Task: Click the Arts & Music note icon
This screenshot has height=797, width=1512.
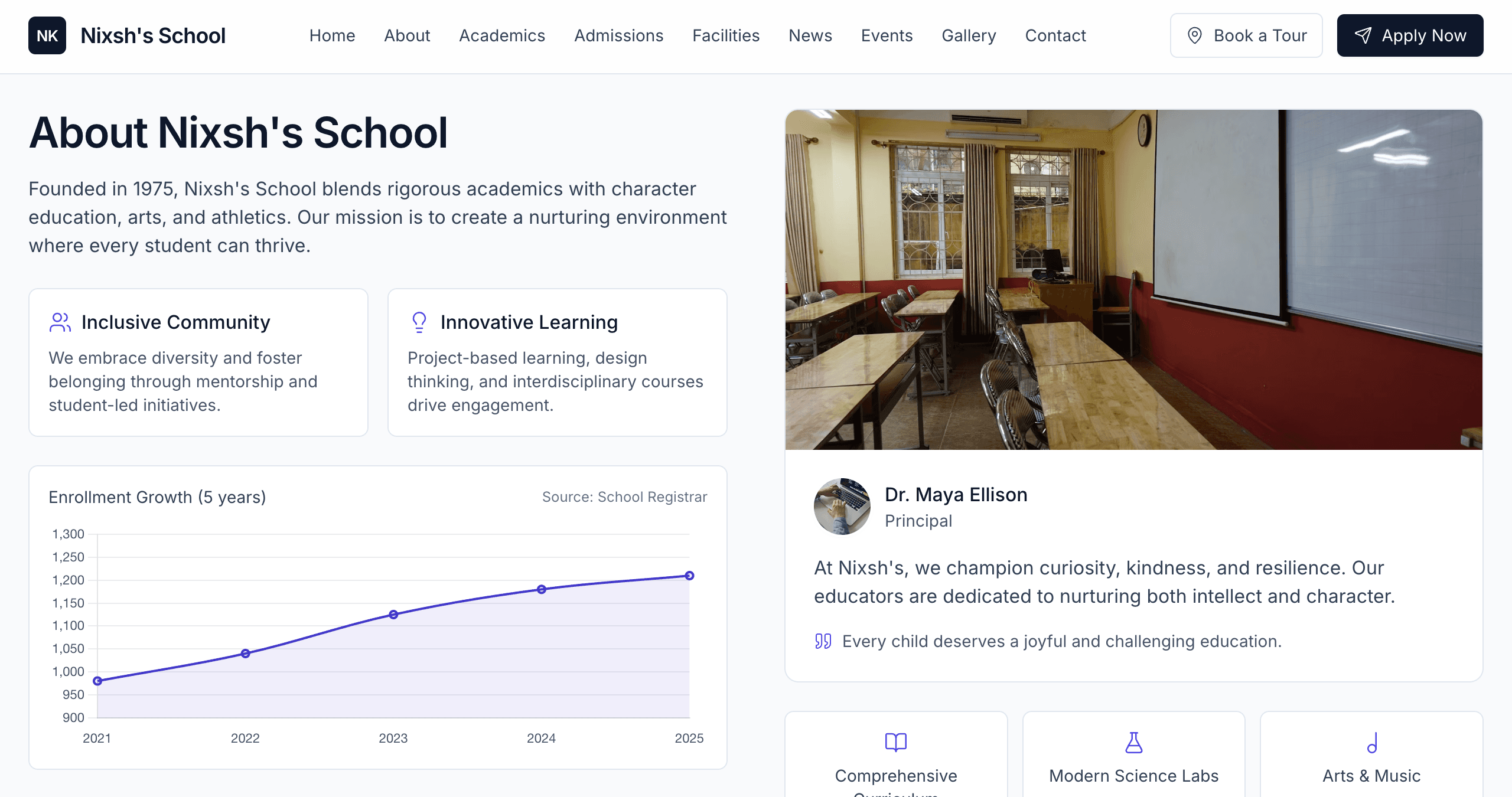Action: (1371, 743)
